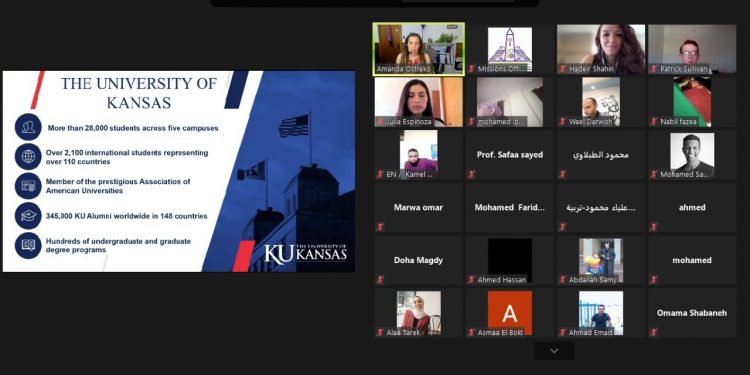Viewport: 750px width, 375px height.
Task: Select Hadeir Shahin's video tile
Action: pyautogui.click(x=601, y=49)
